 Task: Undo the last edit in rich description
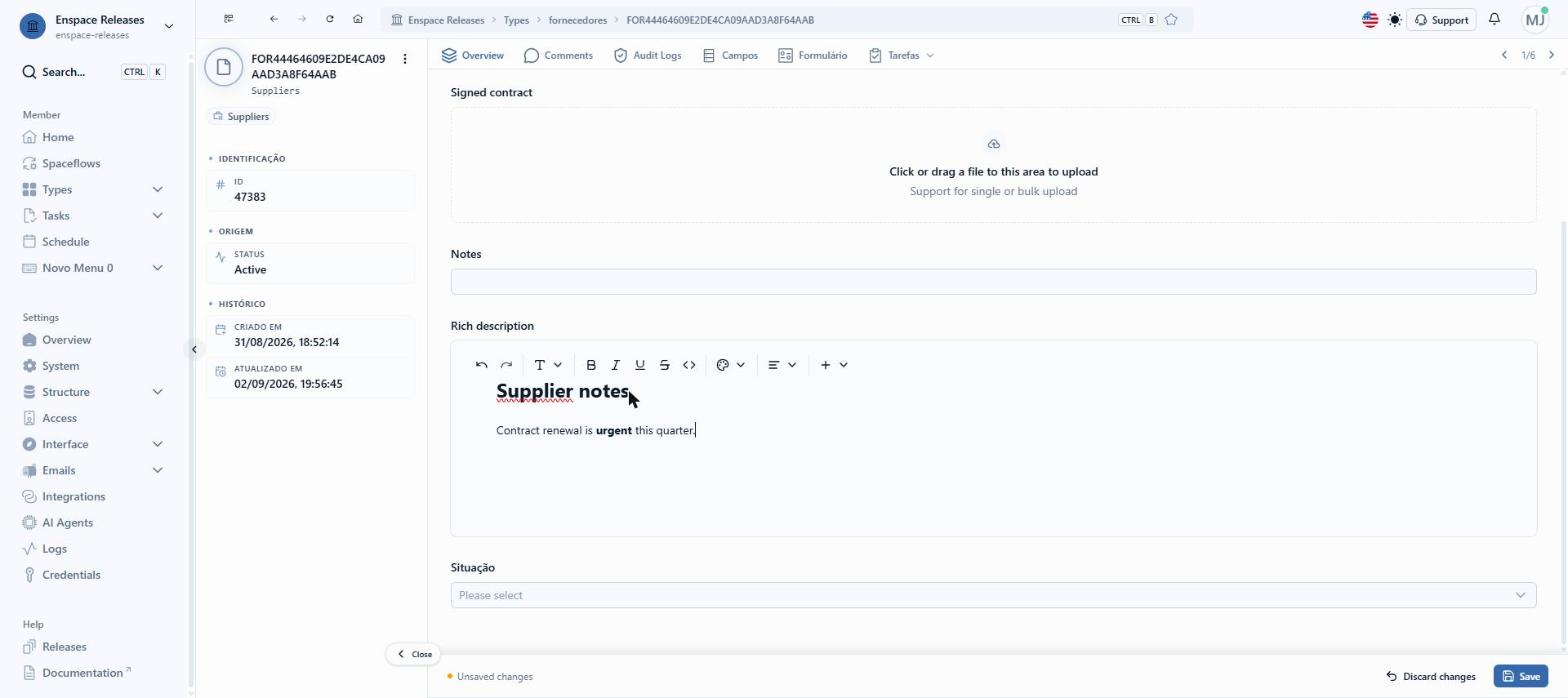click(482, 365)
